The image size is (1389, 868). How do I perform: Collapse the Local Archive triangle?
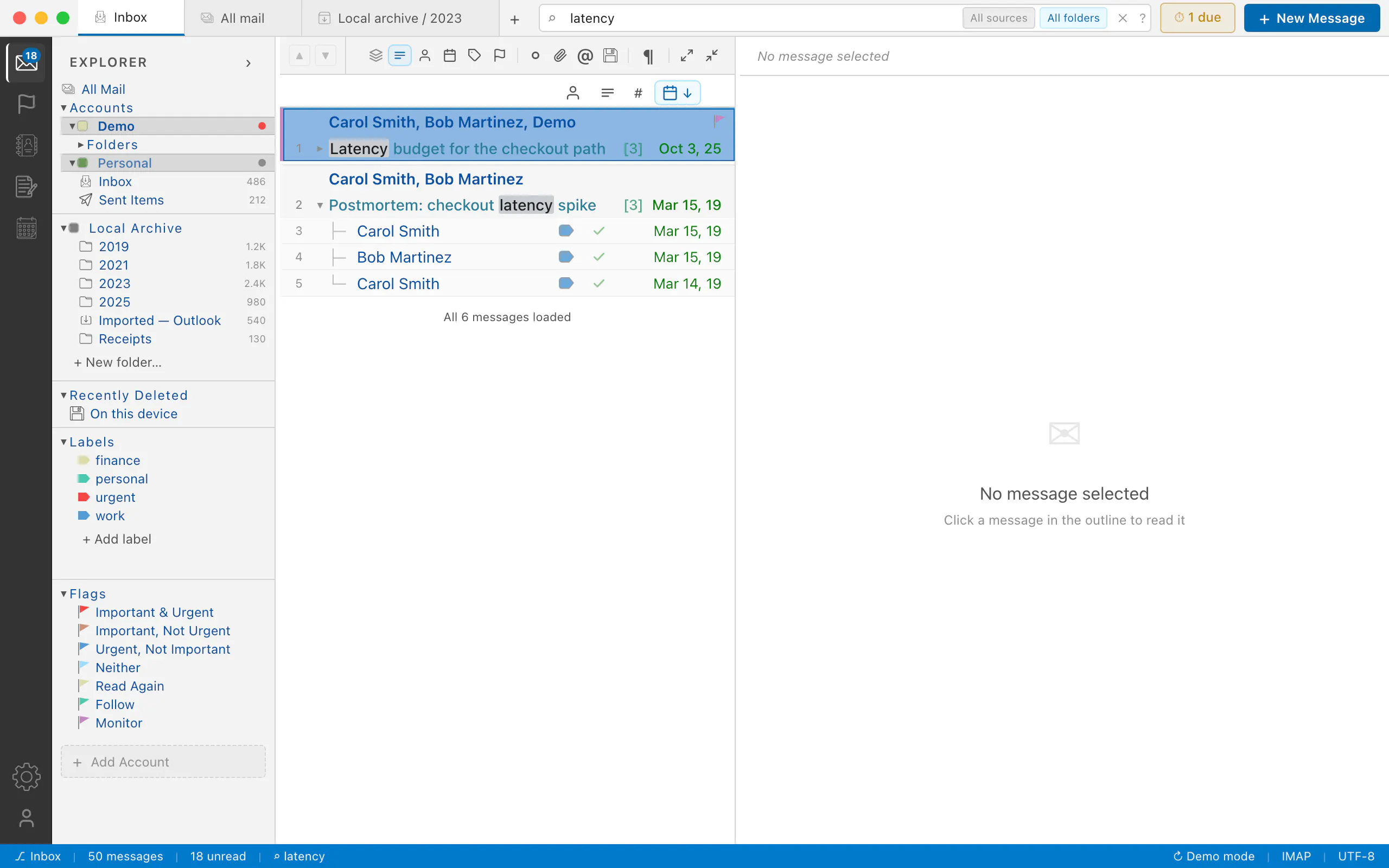click(63, 228)
